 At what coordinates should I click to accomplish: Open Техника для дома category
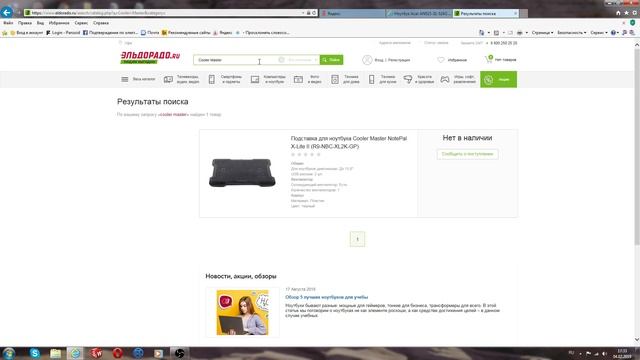point(345,79)
